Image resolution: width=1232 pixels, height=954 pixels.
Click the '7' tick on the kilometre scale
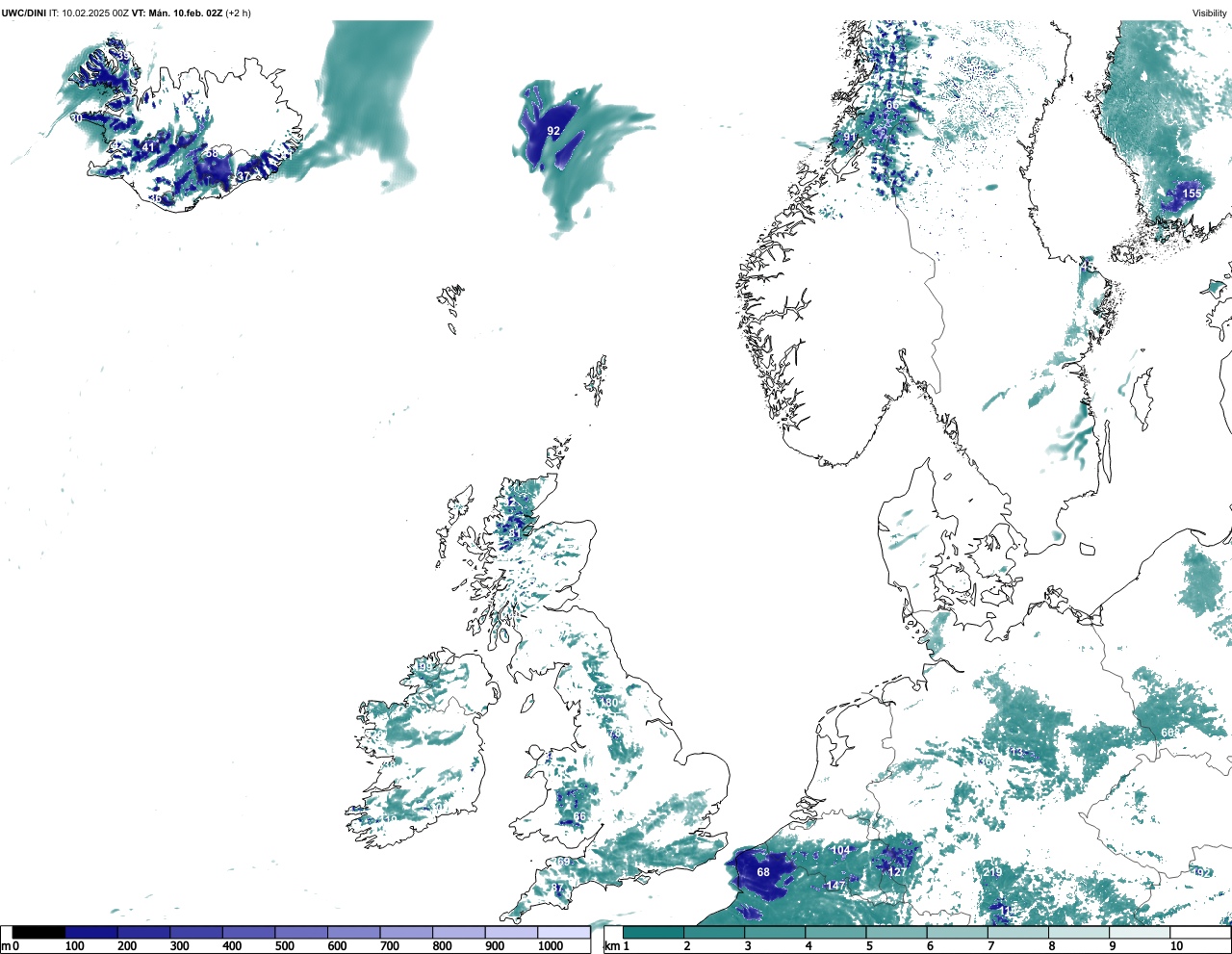pyautogui.click(x=990, y=946)
